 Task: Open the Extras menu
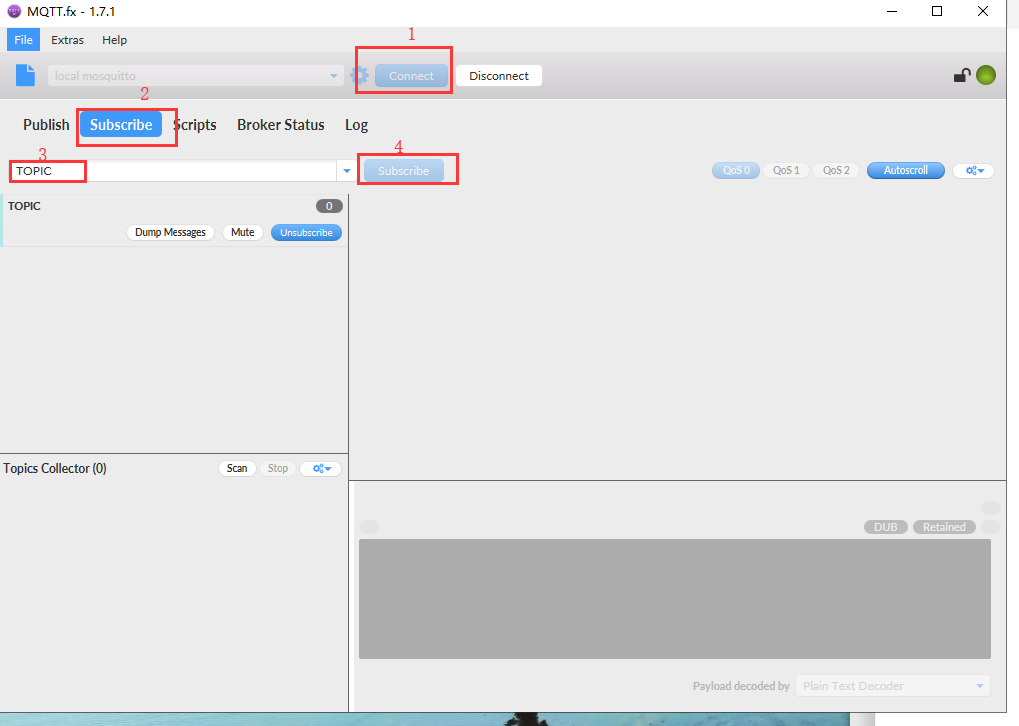68,40
